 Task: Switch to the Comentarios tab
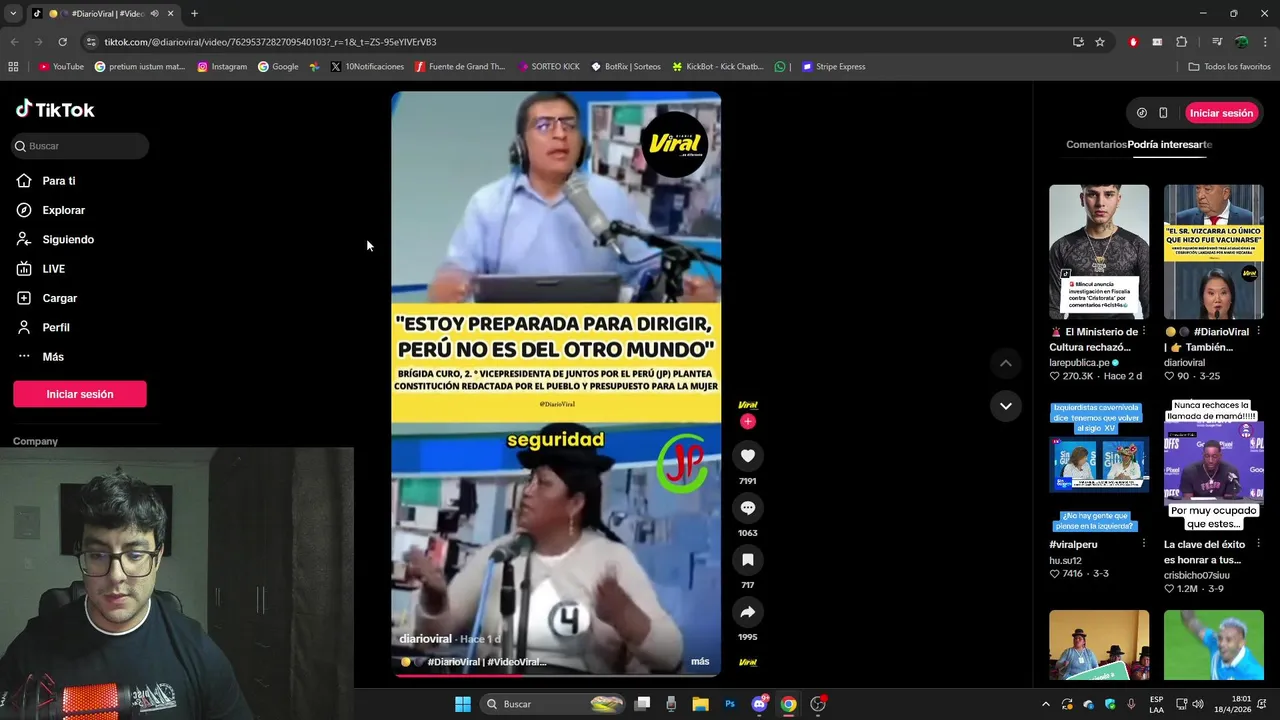pyautogui.click(x=1096, y=144)
